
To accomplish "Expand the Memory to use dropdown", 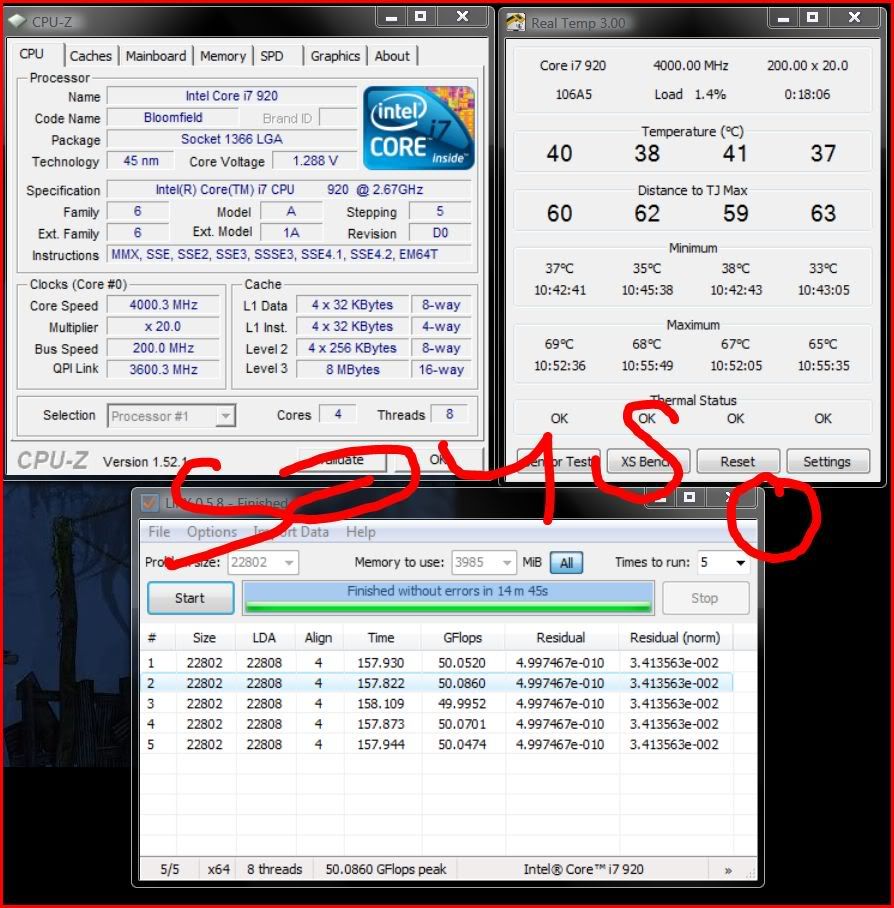I will coord(507,563).
